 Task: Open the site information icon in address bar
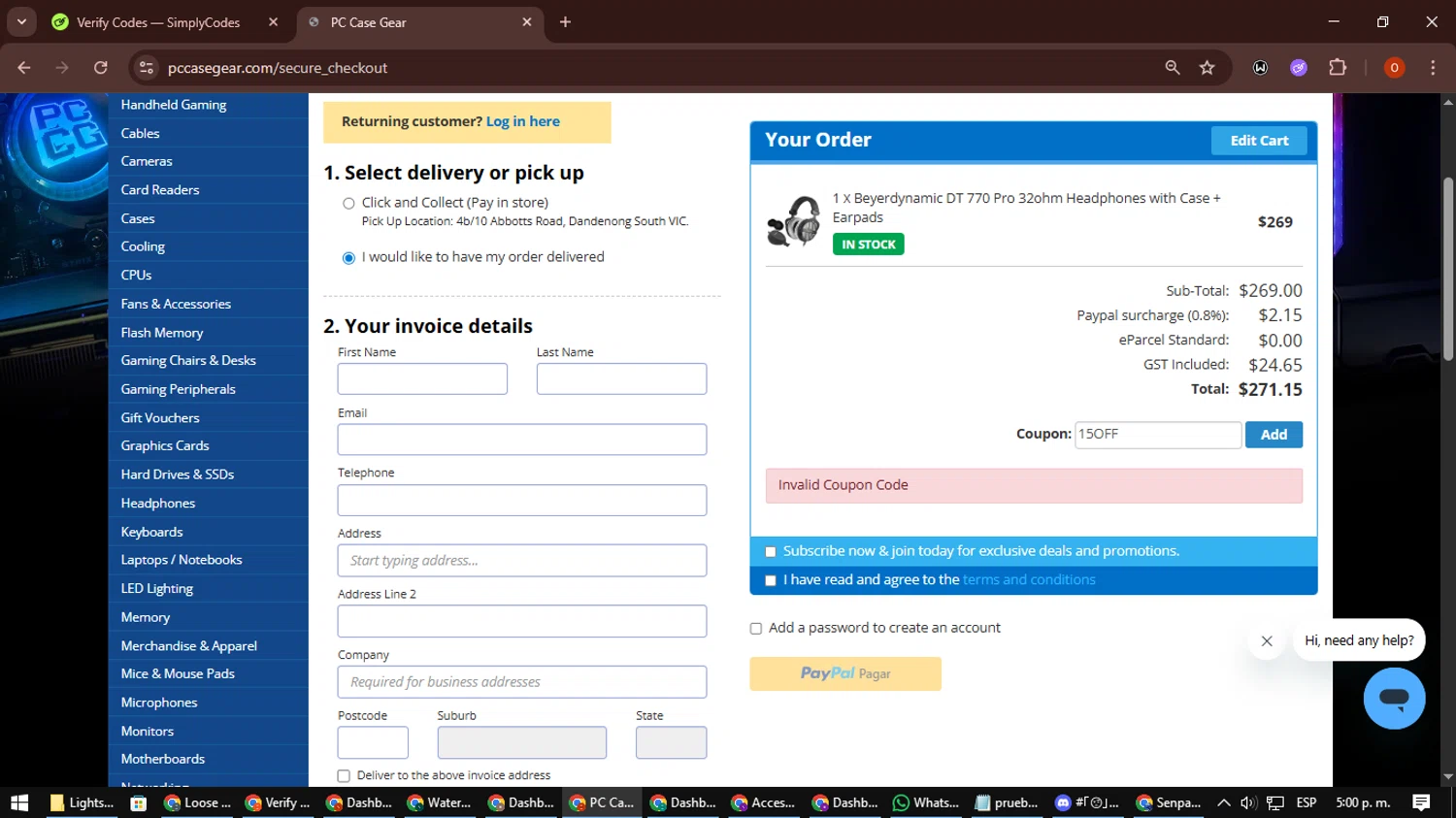click(147, 68)
